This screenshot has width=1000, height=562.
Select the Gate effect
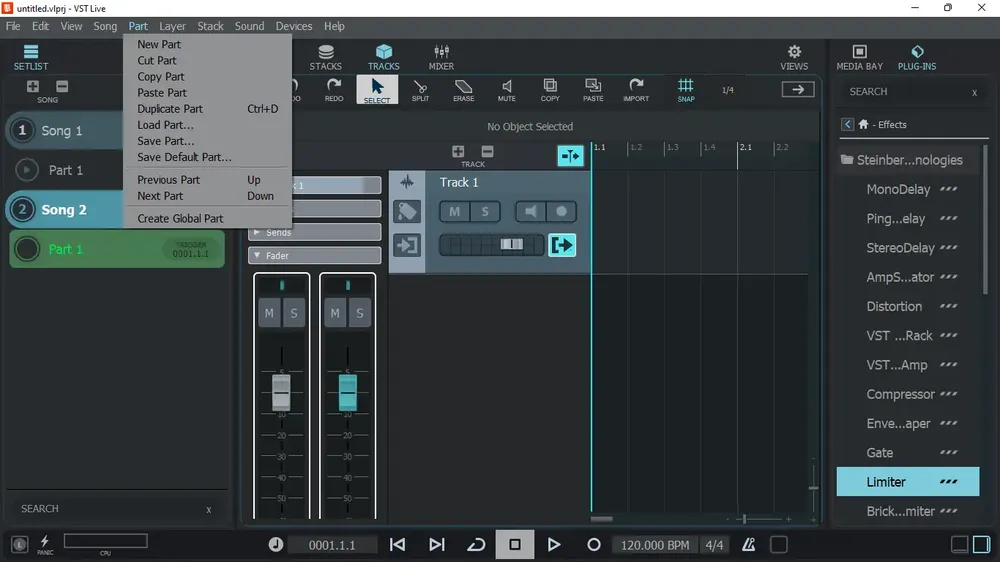tap(879, 453)
